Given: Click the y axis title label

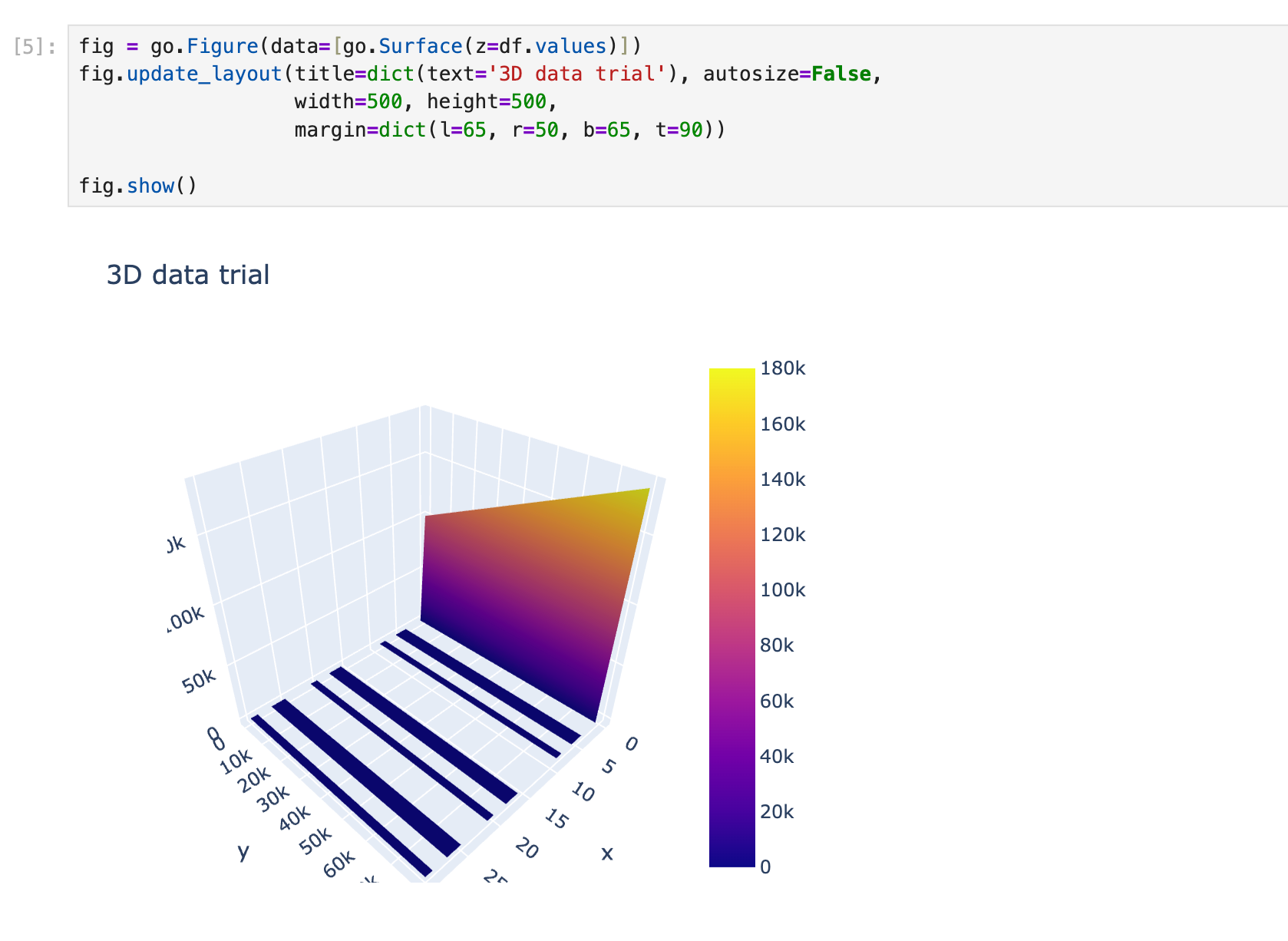Looking at the screenshot, I should coord(244,850).
